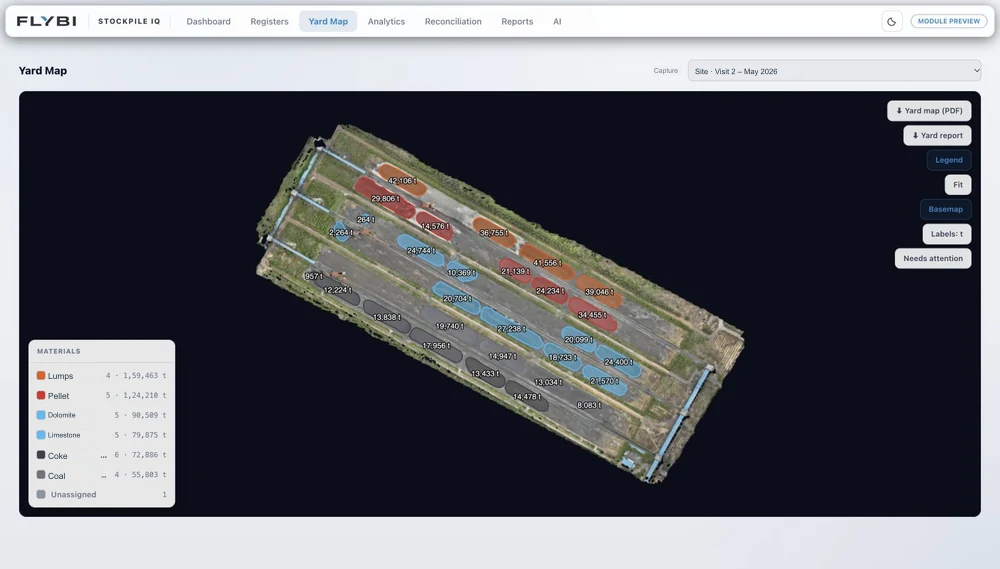Select the 2,264 t stockpile
This screenshot has width=1000, height=569.
click(341, 233)
